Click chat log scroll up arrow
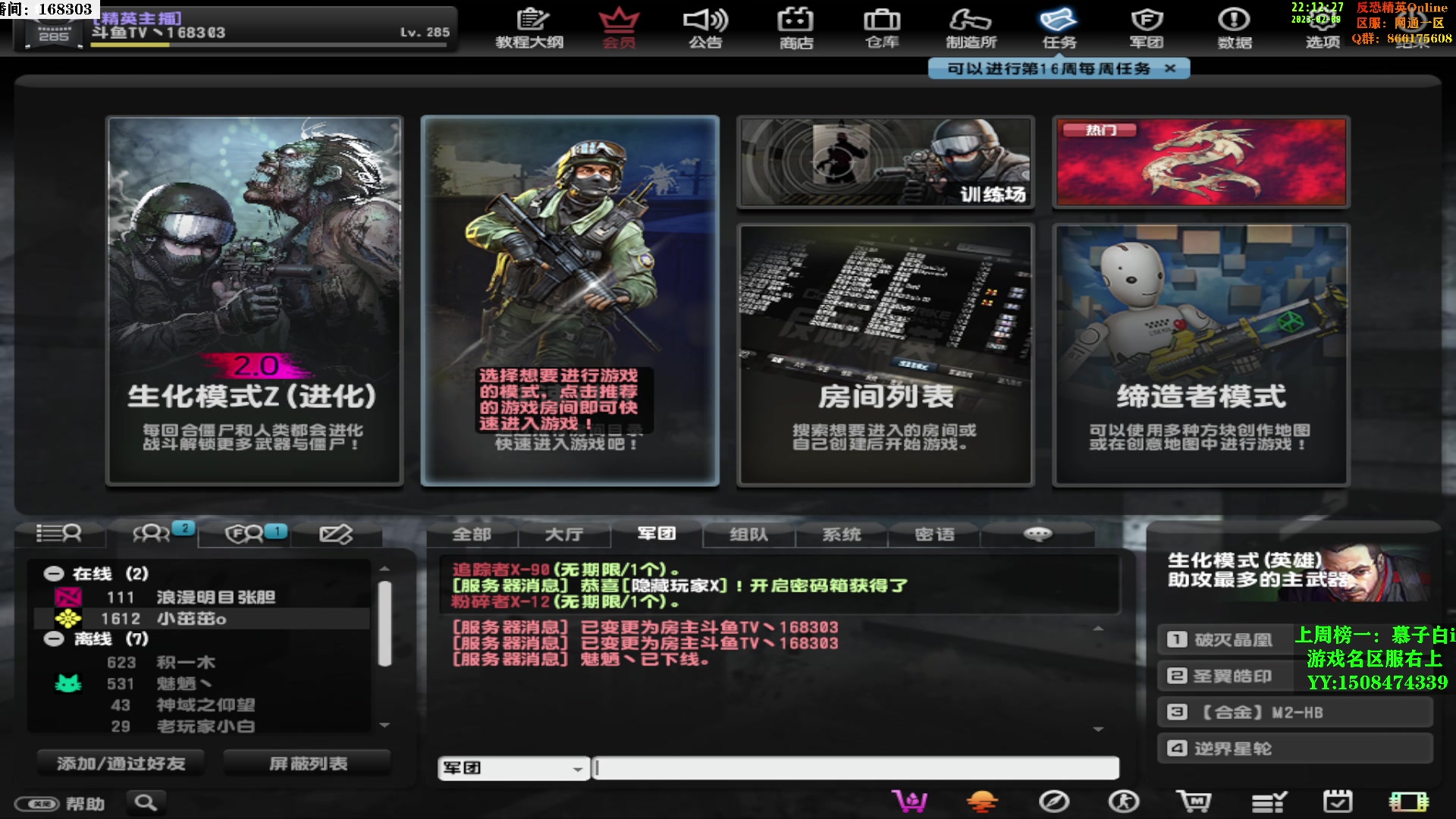The height and width of the screenshot is (819, 1456). click(1098, 629)
